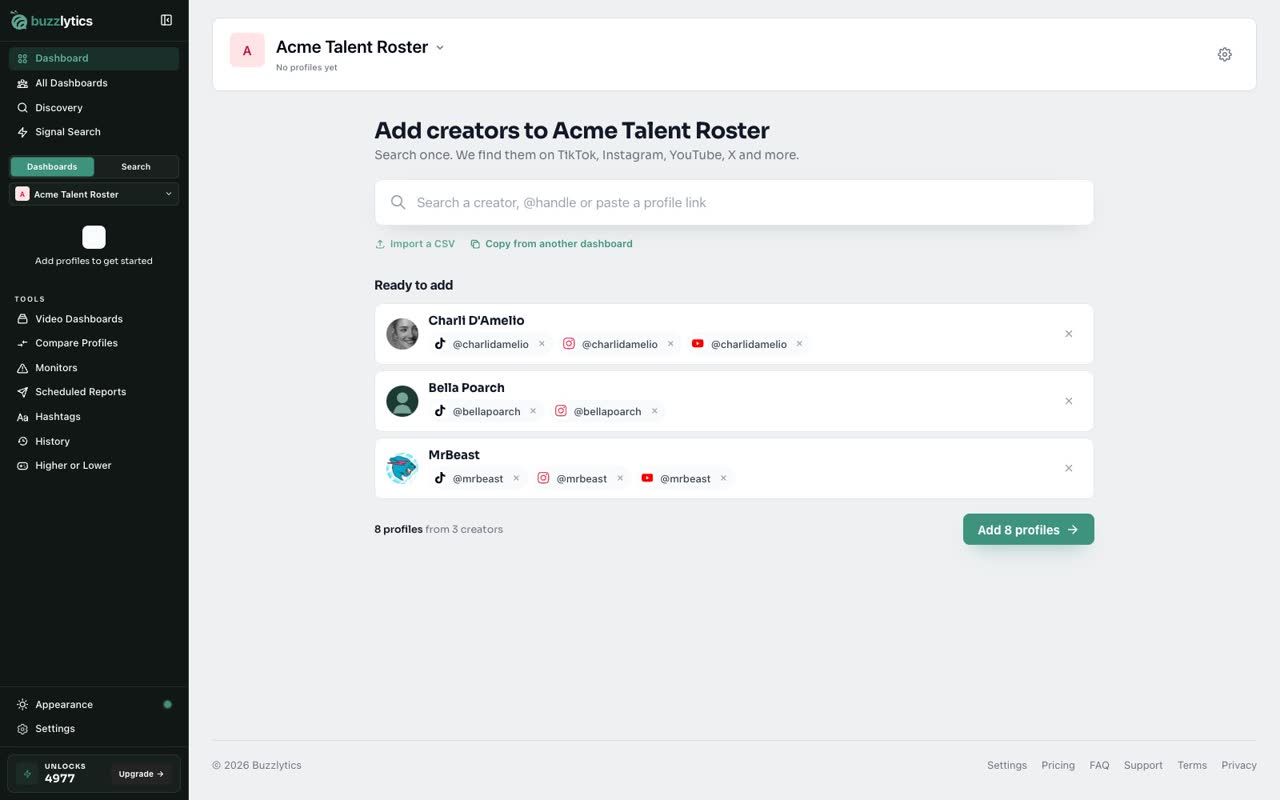The image size is (1280, 800).
Task: Remove @mrbeast Instagram handle
Action: tap(620, 478)
